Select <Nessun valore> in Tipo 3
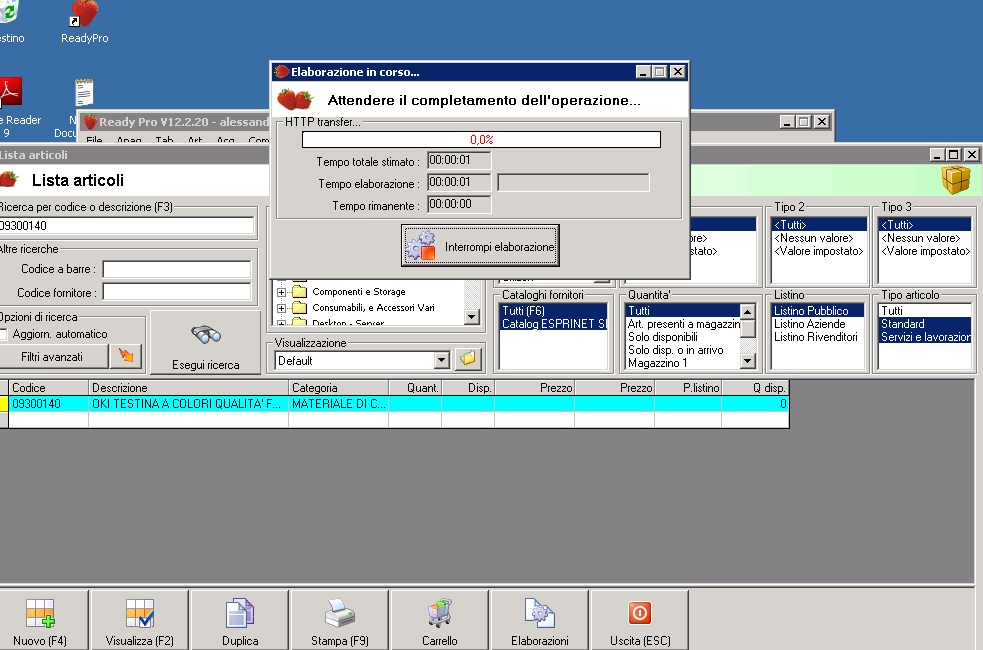The height and width of the screenshot is (650, 983). pyautogui.click(x=925, y=238)
